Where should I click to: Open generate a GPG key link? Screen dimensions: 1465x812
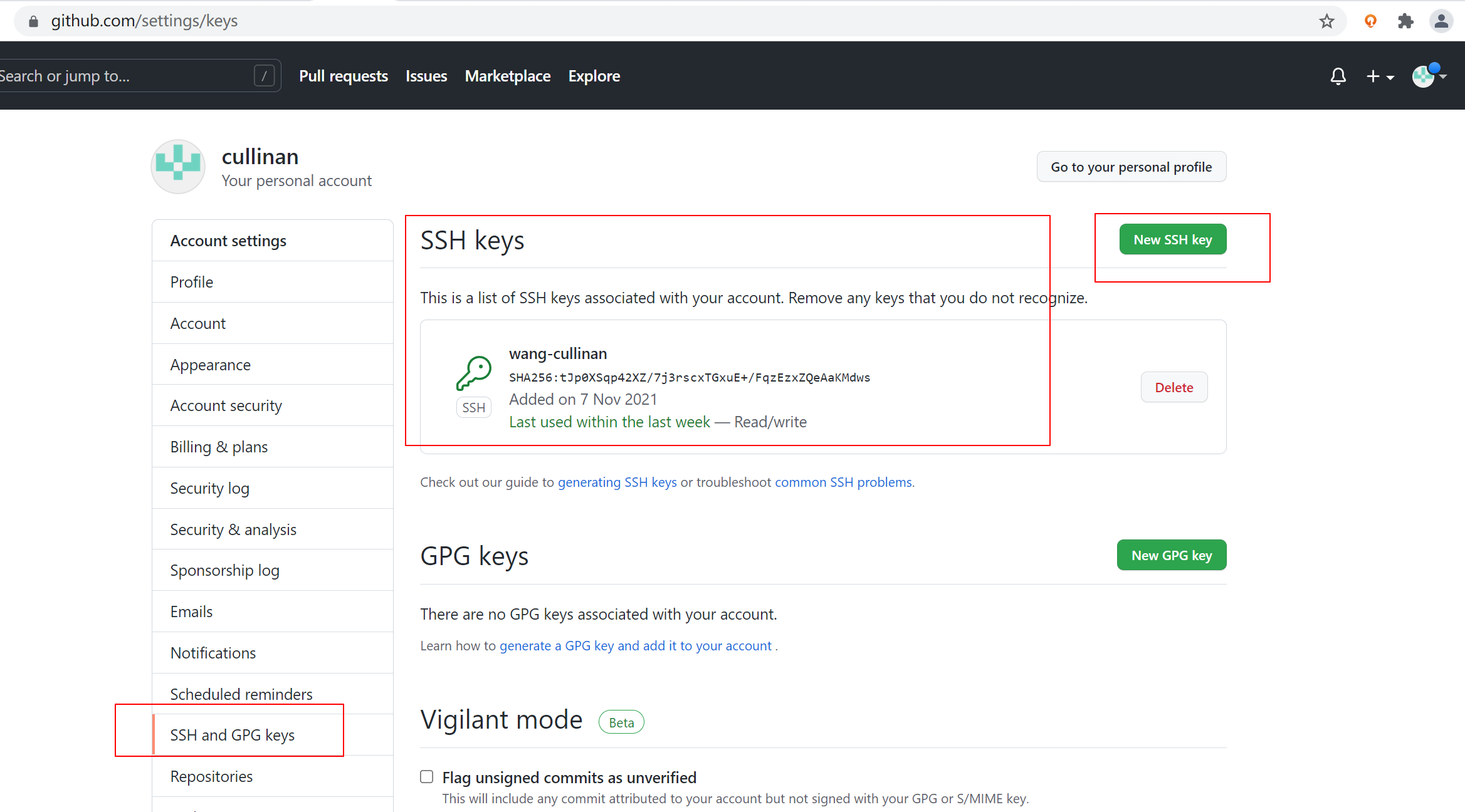pos(636,645)
